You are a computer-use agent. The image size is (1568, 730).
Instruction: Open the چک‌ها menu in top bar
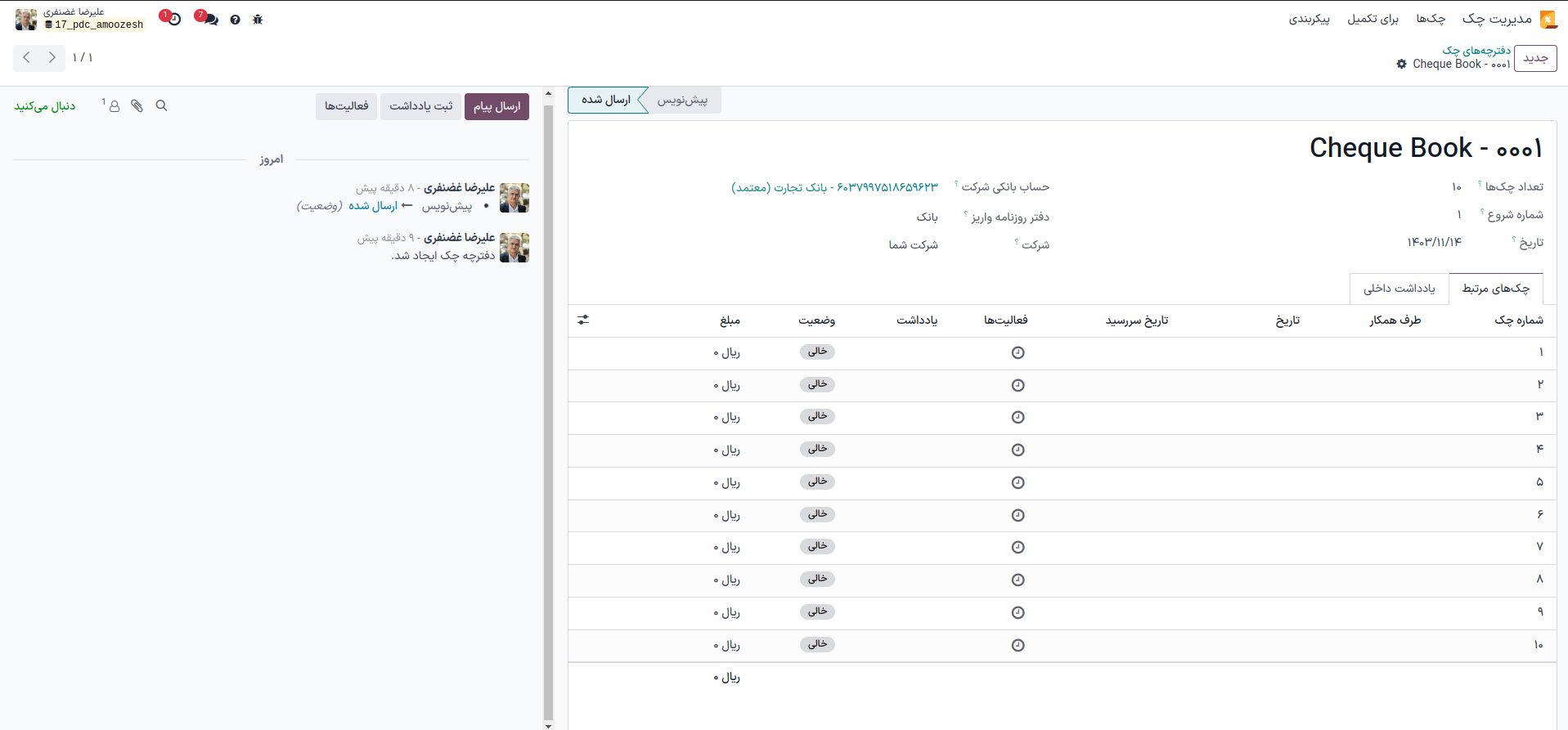pos(1431,18)
